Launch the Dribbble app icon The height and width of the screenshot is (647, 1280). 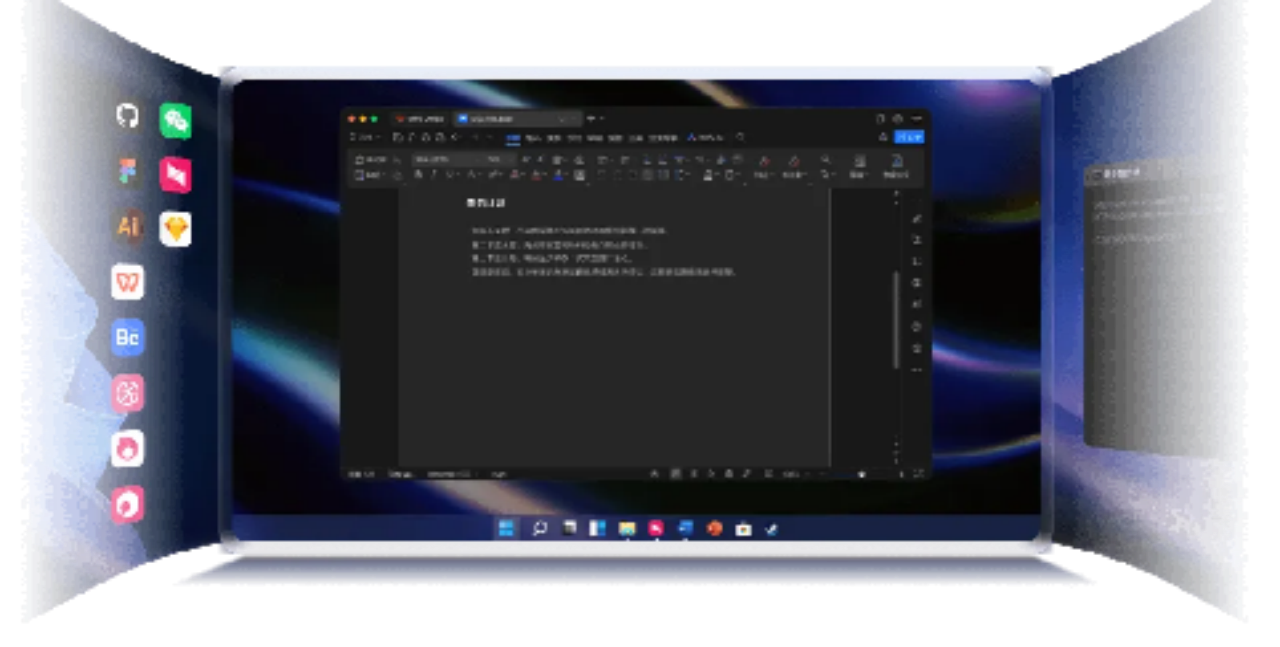pyautogui.click(x=127, y=394)
